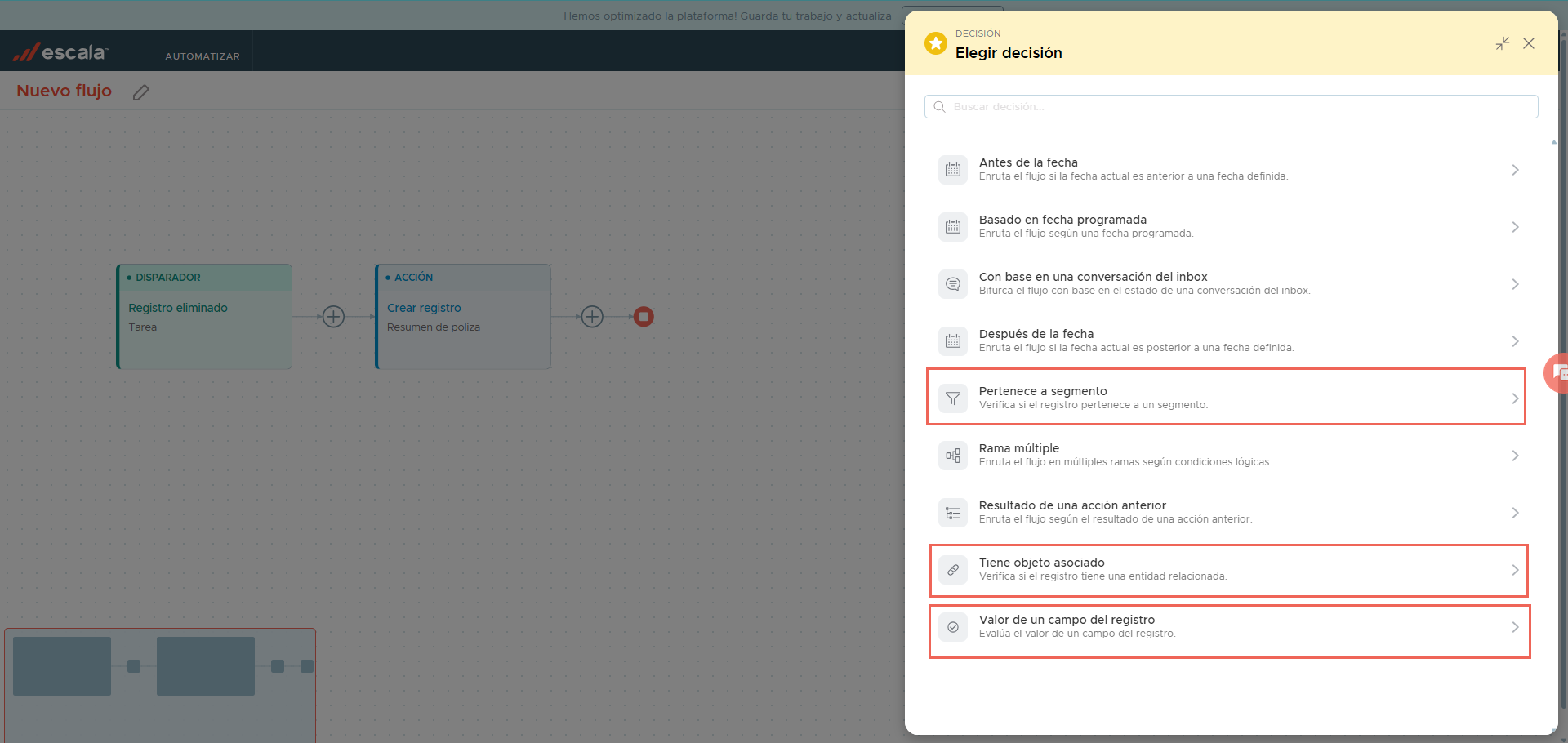Expand the Resultado de una acción anterior chevron
1568x743 pixels.
(x=1515, y=513)
